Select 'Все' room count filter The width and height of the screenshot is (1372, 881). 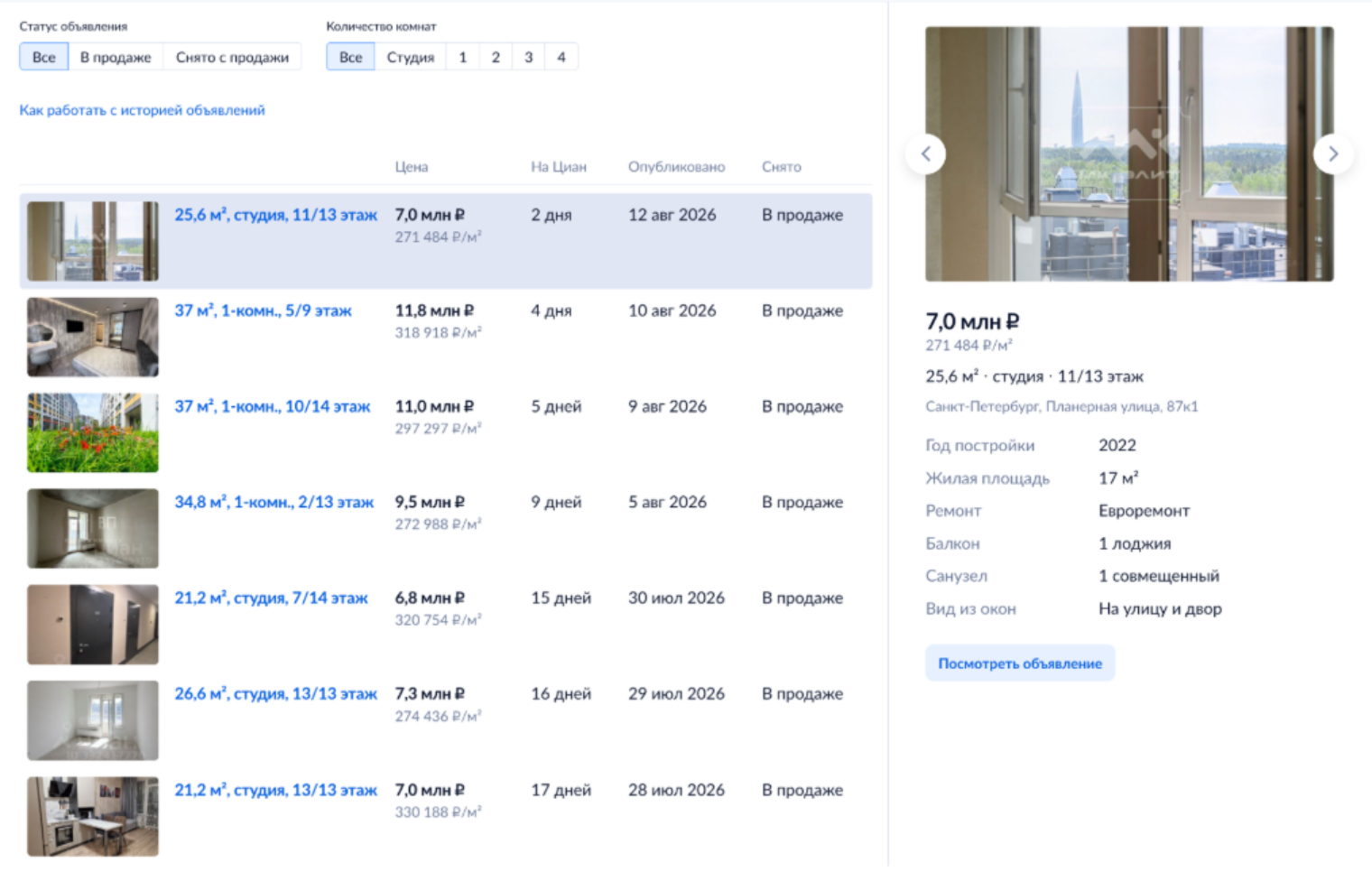tap(351, 57)
